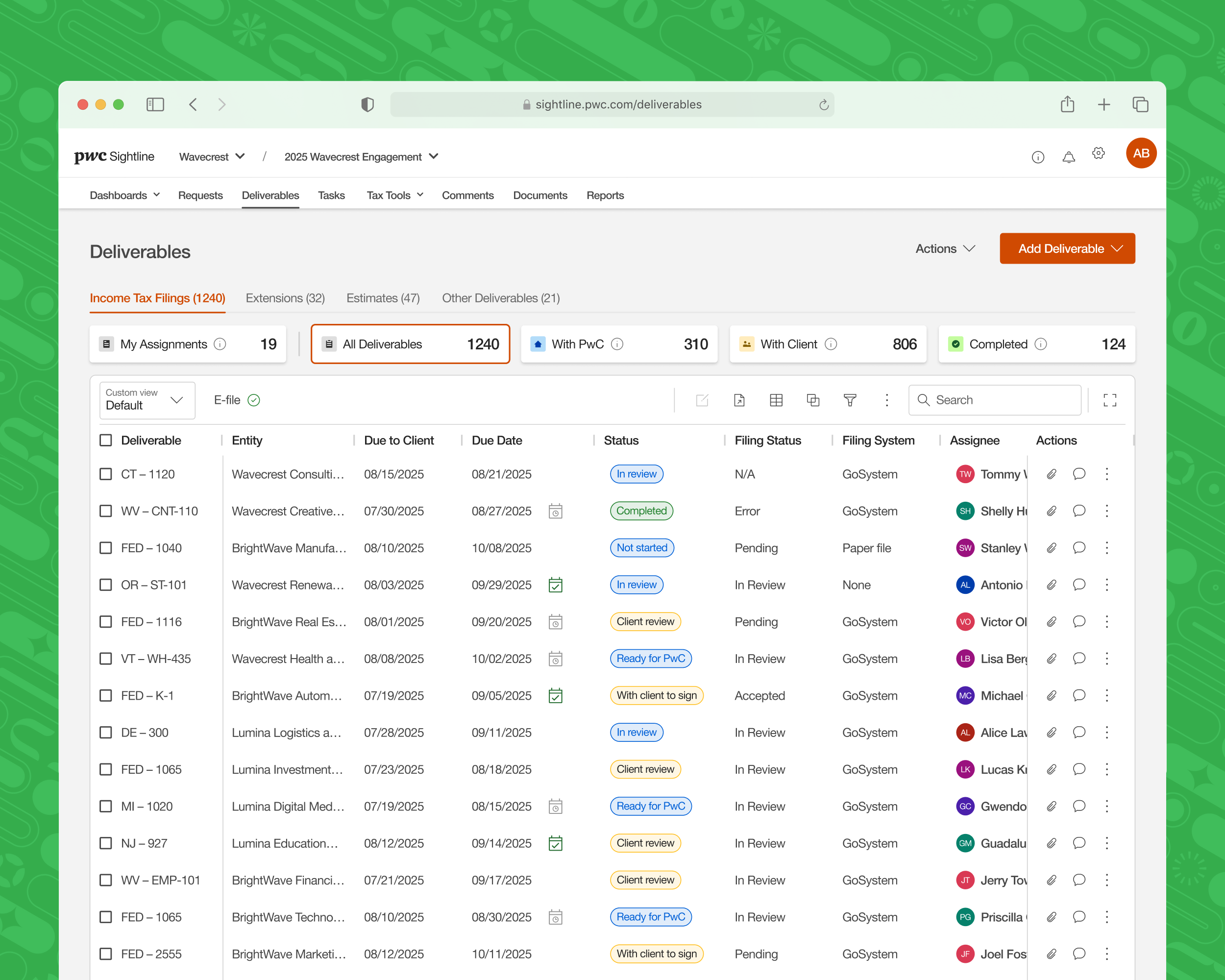Reload the page in address bar
The height and width of the screenshot is (980, 1225).
point(823,104)
